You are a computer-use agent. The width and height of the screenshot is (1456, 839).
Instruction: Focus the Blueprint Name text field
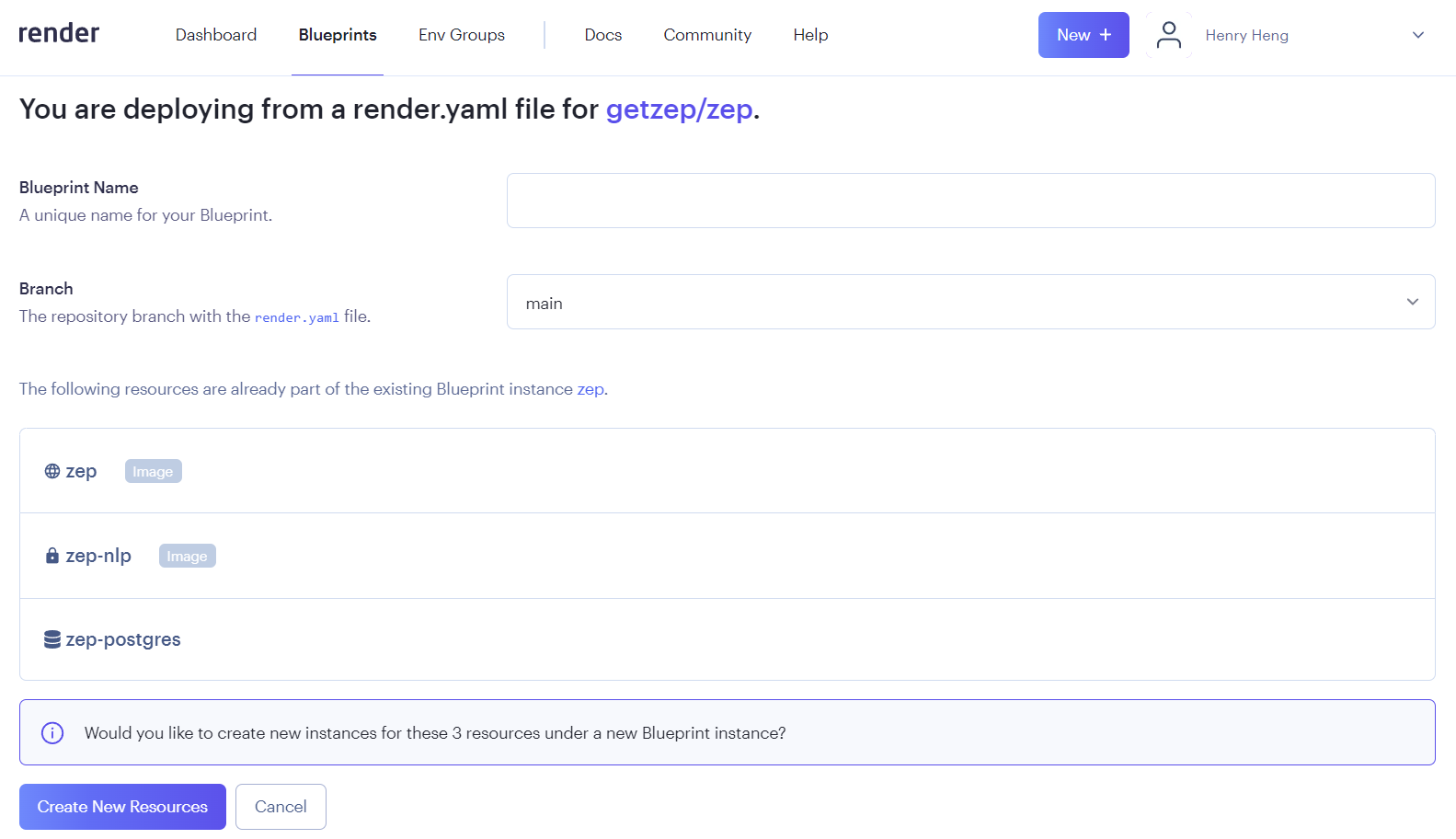point(970,201)
